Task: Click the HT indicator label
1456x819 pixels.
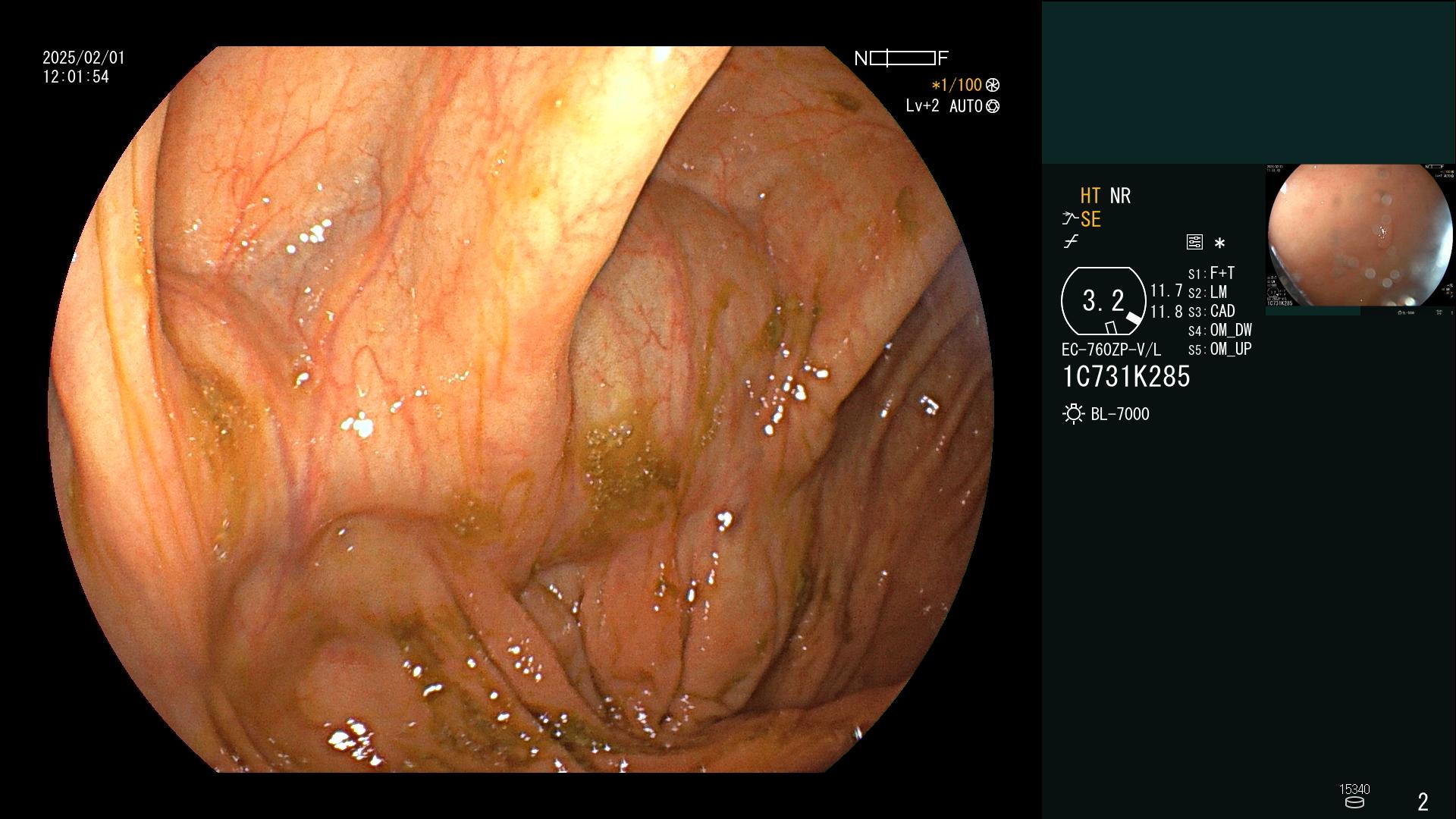Action: pos(1090,196)
